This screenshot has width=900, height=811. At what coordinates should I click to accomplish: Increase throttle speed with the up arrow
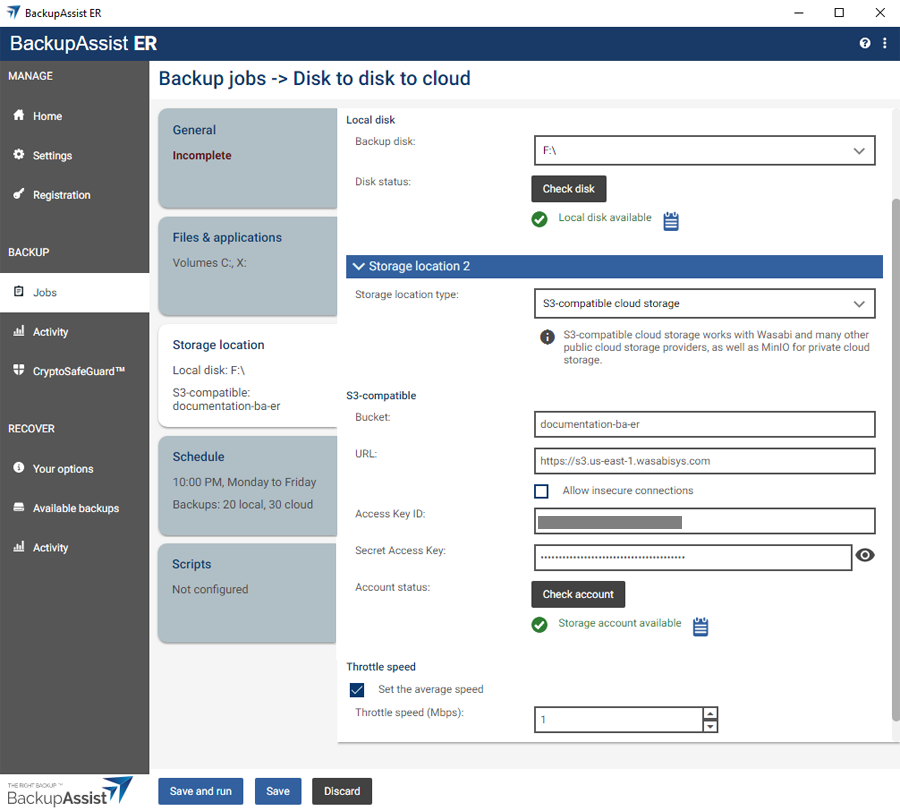click(x=710, y=713)
